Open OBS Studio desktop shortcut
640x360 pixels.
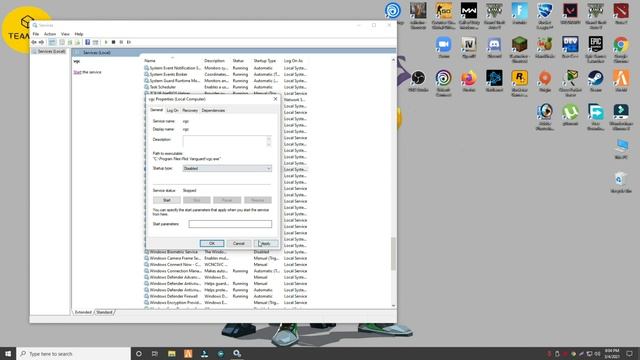[x=418, y=81]
